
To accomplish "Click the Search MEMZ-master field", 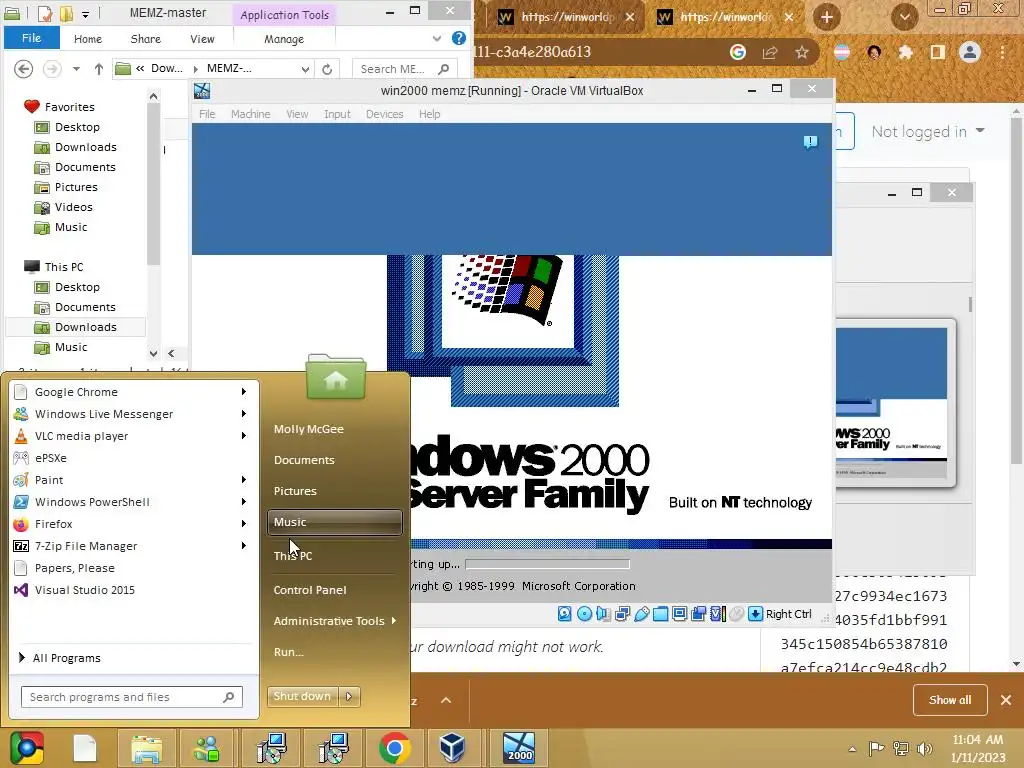I will pyautogui.click(x=403, y=69).
